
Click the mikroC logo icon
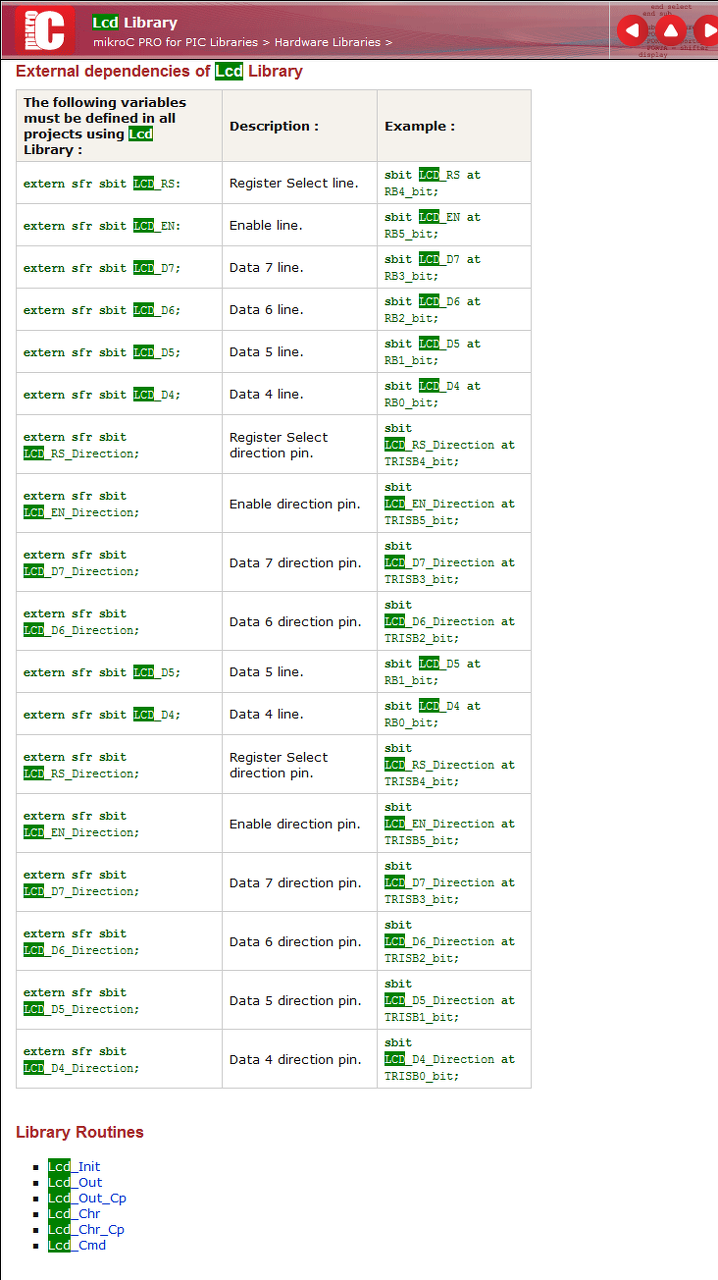pyautogui.click(x=45, y=30)
